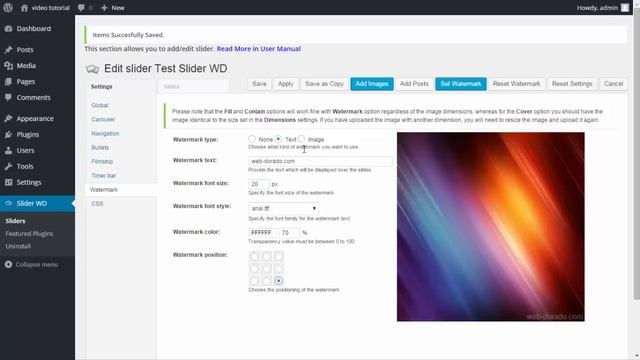Select None watermark type
The width and height of the screenshot is (640, 360).
(252, 139)
